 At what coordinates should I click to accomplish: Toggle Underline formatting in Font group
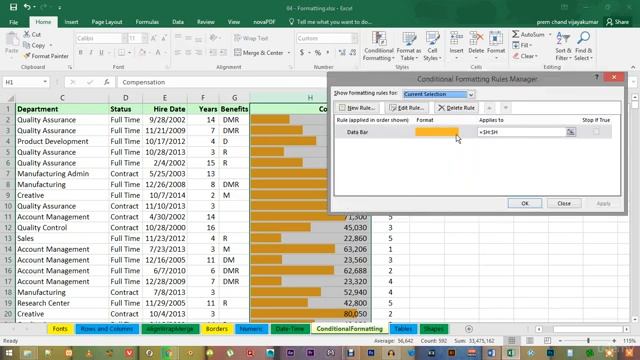(101, 52)
